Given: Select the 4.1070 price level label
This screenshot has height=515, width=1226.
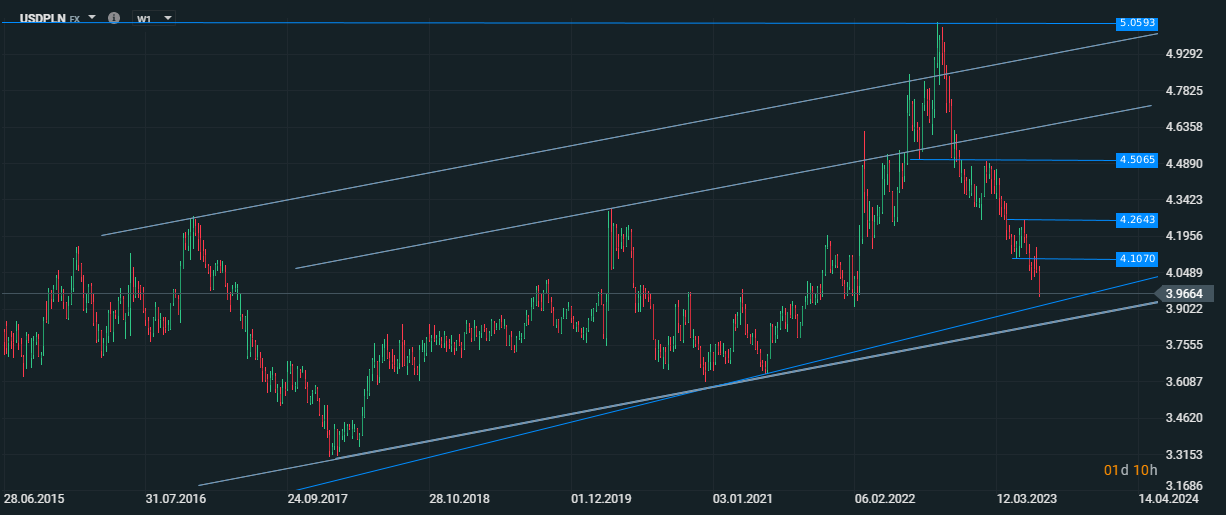Looking at the screenshot, I should coord(1136,259).
